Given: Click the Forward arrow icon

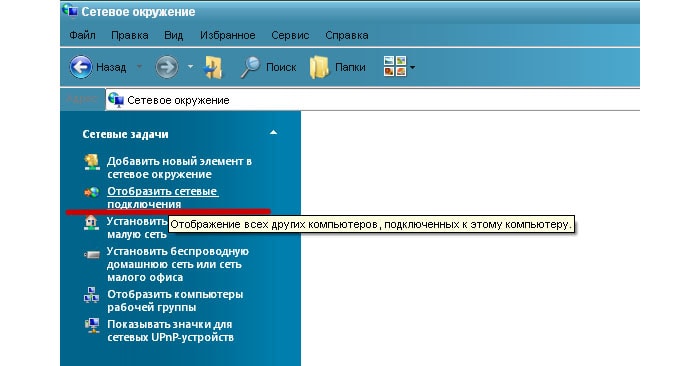Looking at the screenshot, I should click(x=167, y=67).
